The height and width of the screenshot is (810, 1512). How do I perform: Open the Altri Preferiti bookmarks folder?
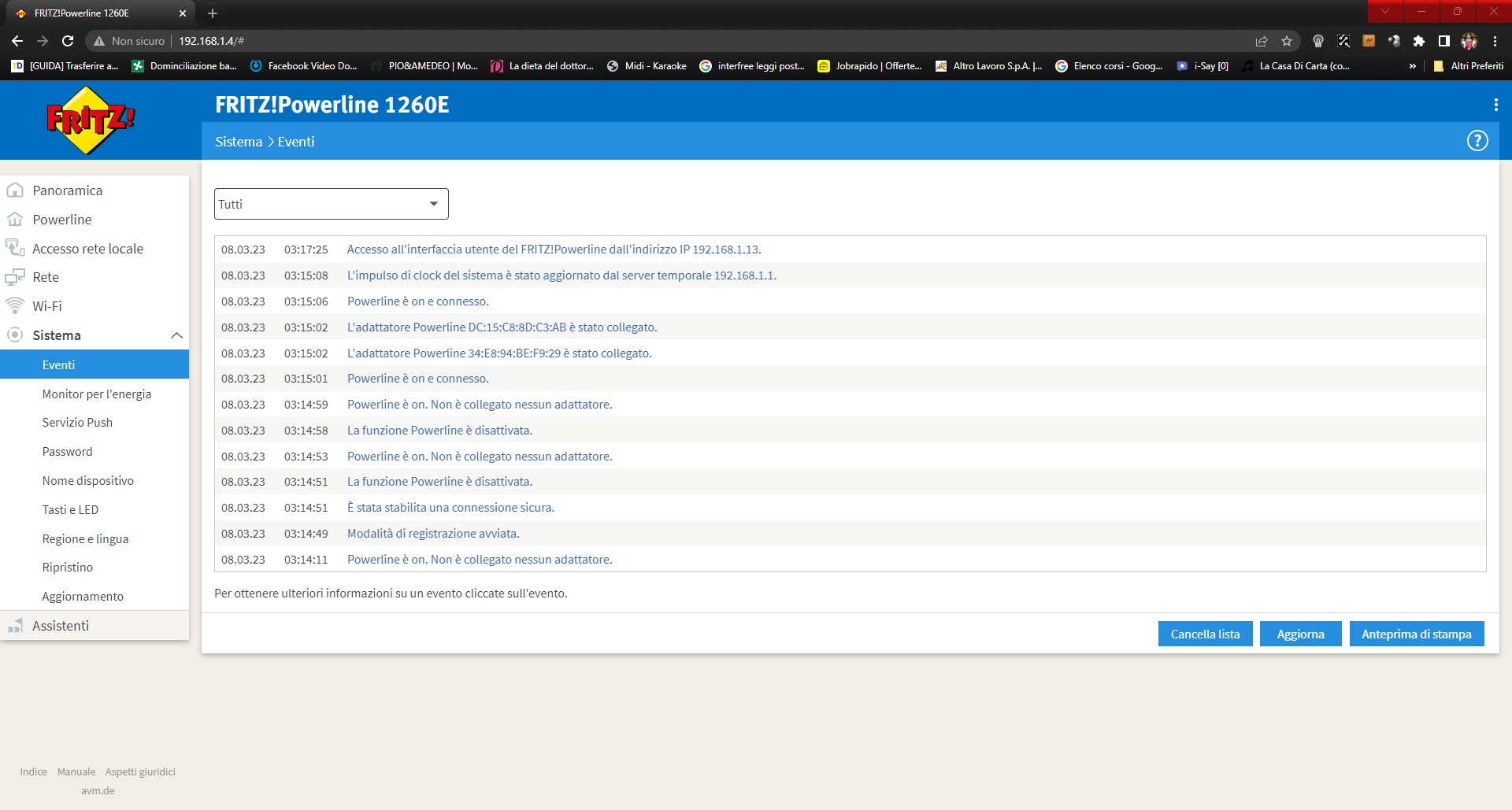(1469, 66)
